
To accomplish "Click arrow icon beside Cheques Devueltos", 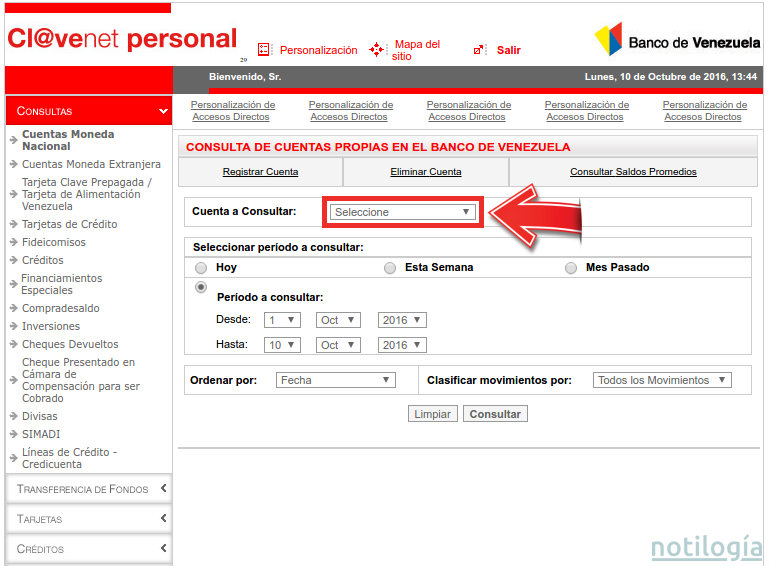I will click(14, 344).
